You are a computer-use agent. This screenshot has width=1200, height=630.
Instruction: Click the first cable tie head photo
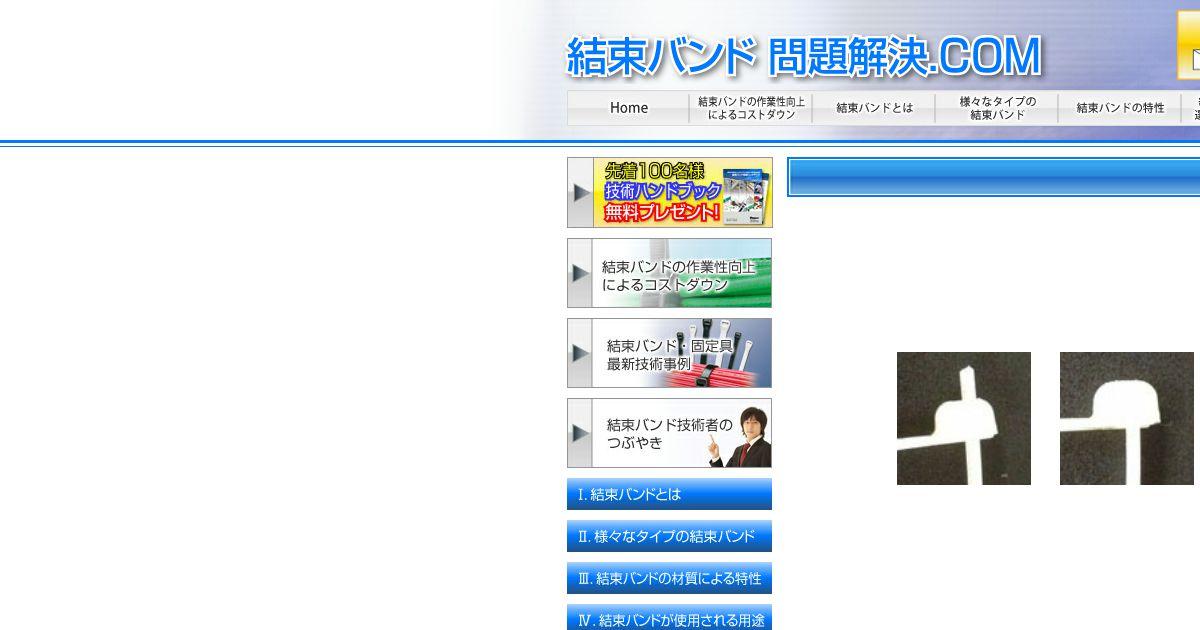click(x=964, y=418)
